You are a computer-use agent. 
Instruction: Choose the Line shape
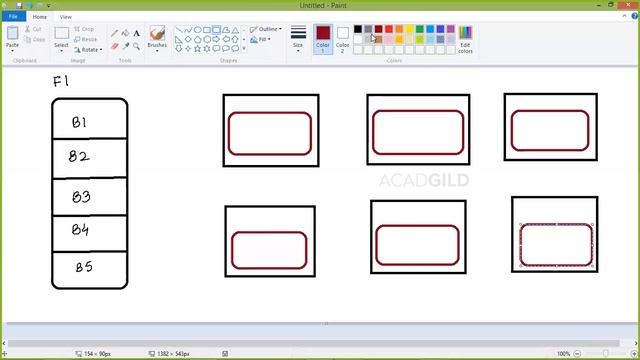click(179, 30)
